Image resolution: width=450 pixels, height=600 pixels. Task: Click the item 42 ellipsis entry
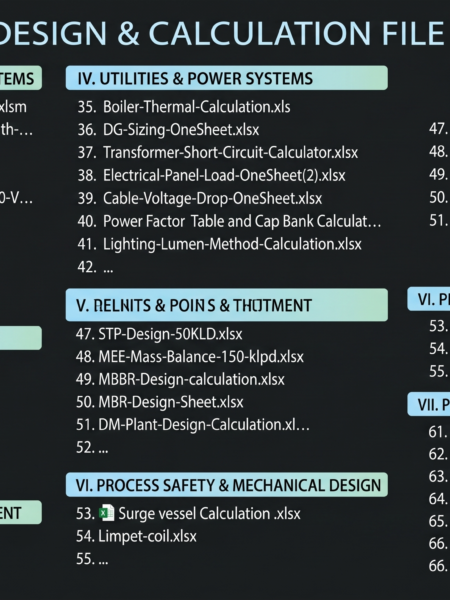95,267
